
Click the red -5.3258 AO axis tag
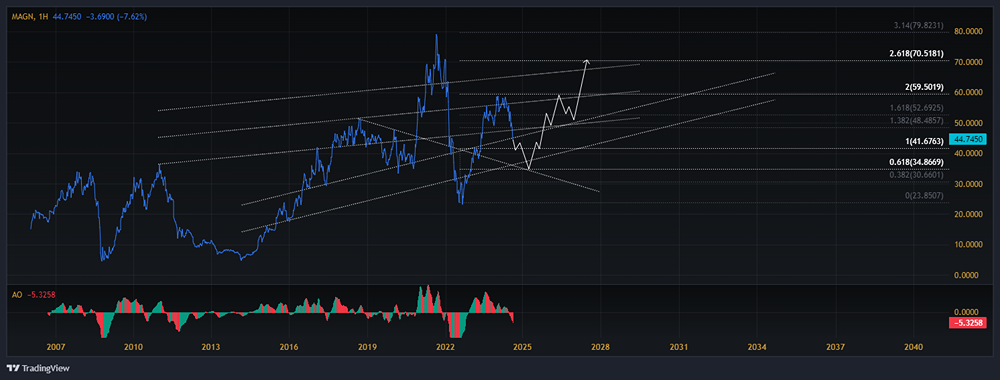[967, 323]
